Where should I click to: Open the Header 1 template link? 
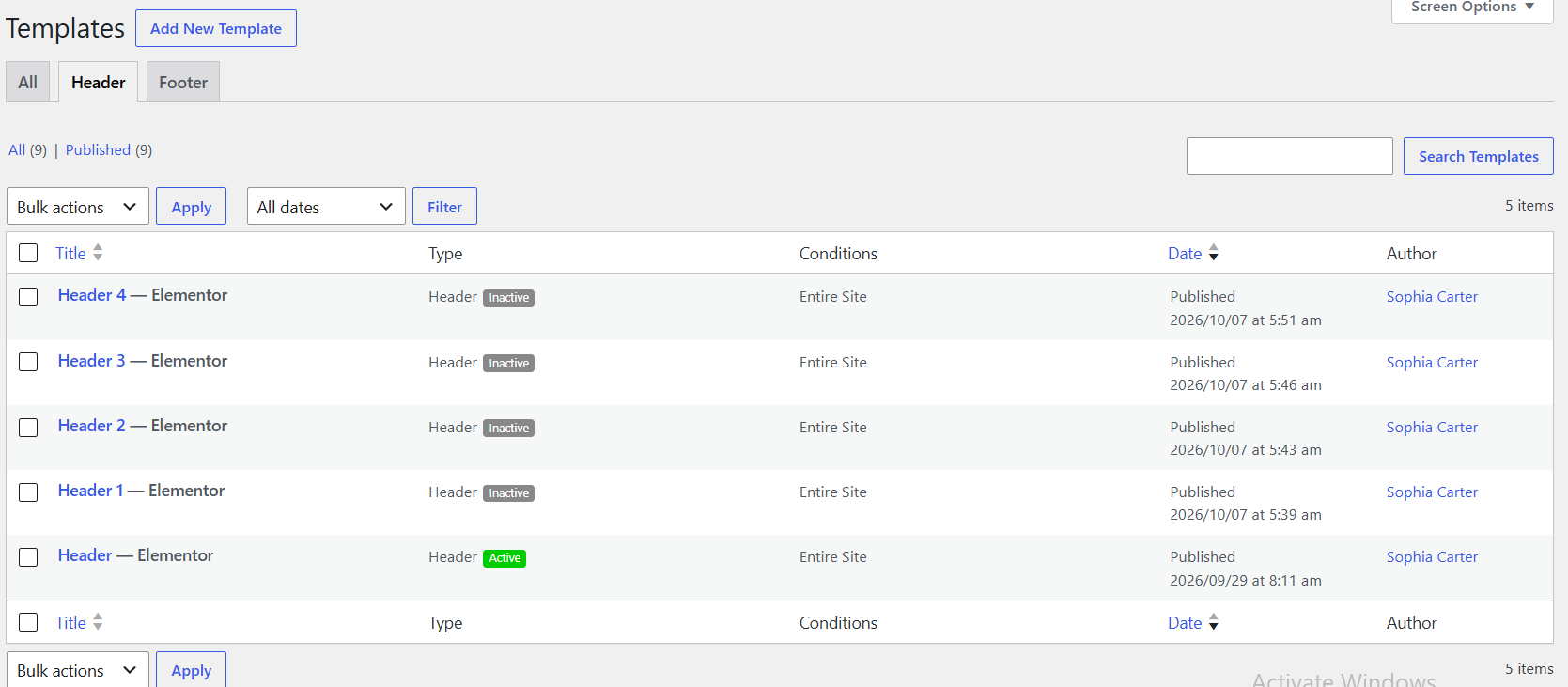click(x=90, y=491)
